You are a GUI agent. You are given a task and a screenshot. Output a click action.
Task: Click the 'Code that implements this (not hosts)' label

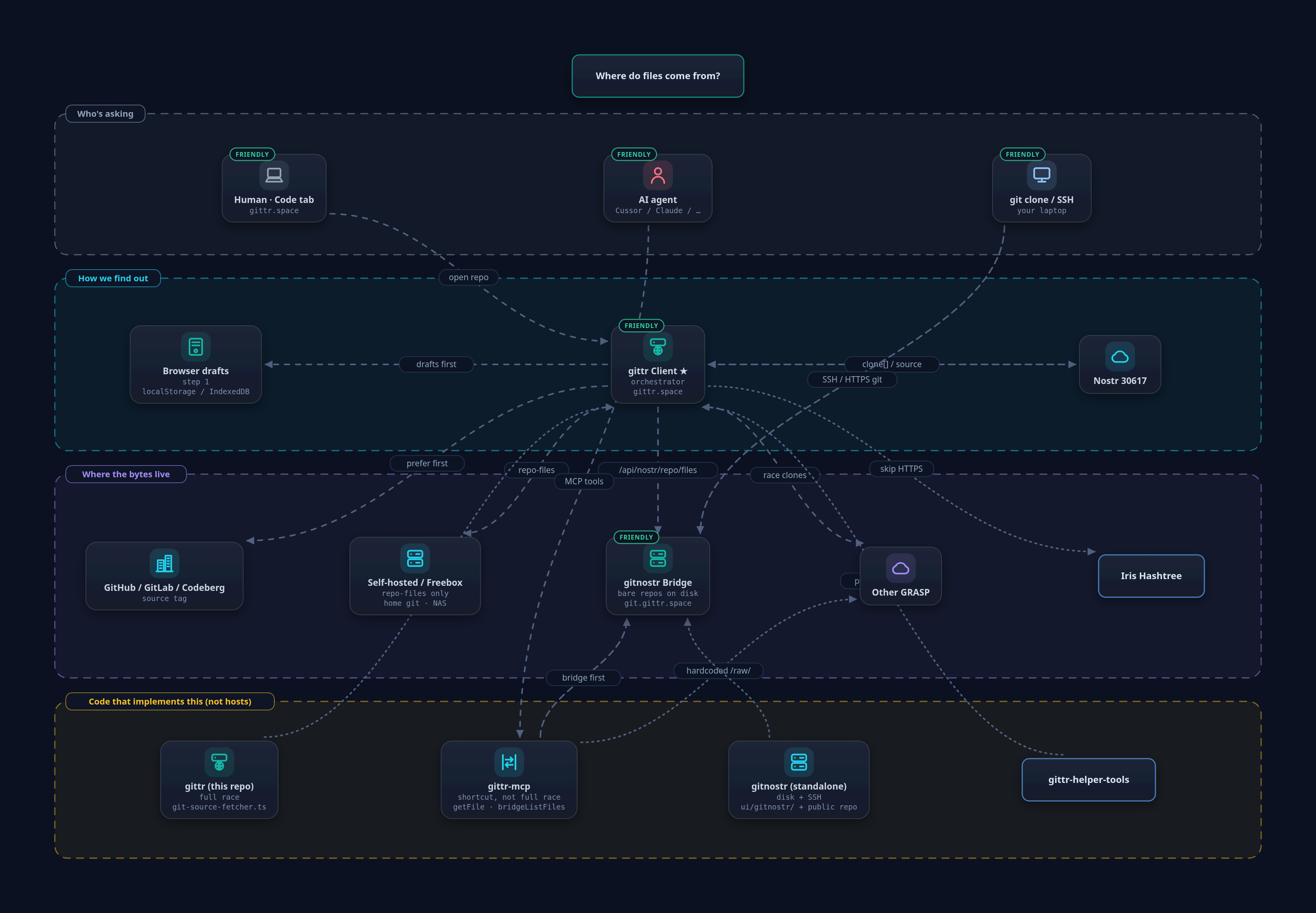tap(170, 701)
